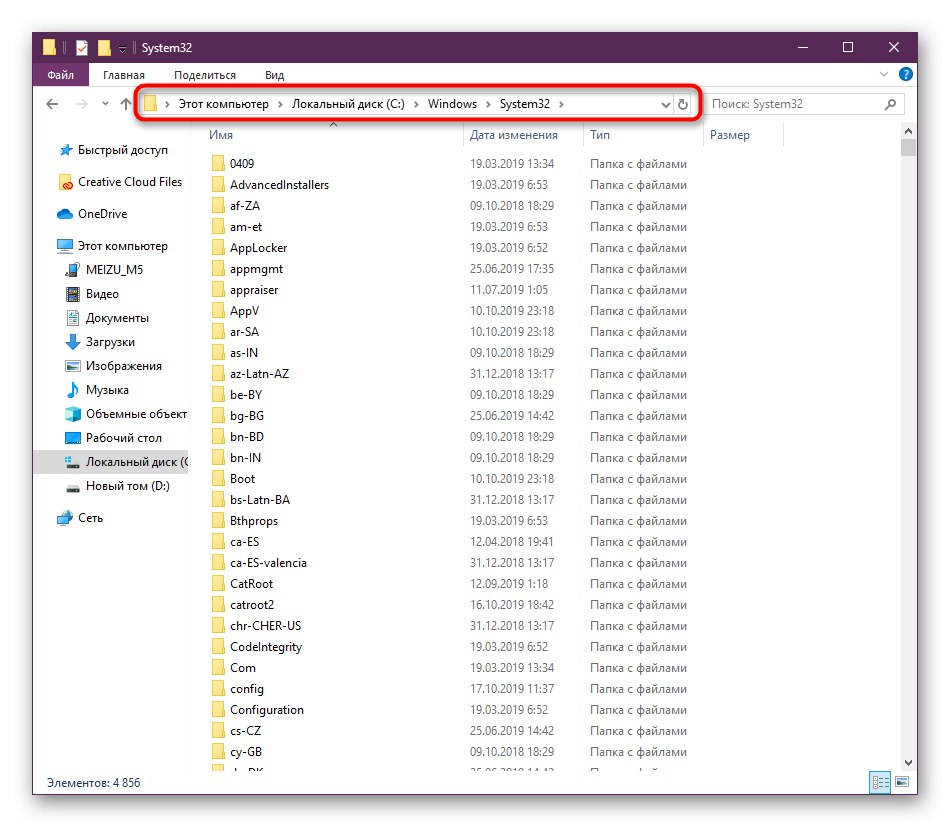Open the address bar history dropdown
This screenshot has width=950, height=827.
[x=665, y=105]
